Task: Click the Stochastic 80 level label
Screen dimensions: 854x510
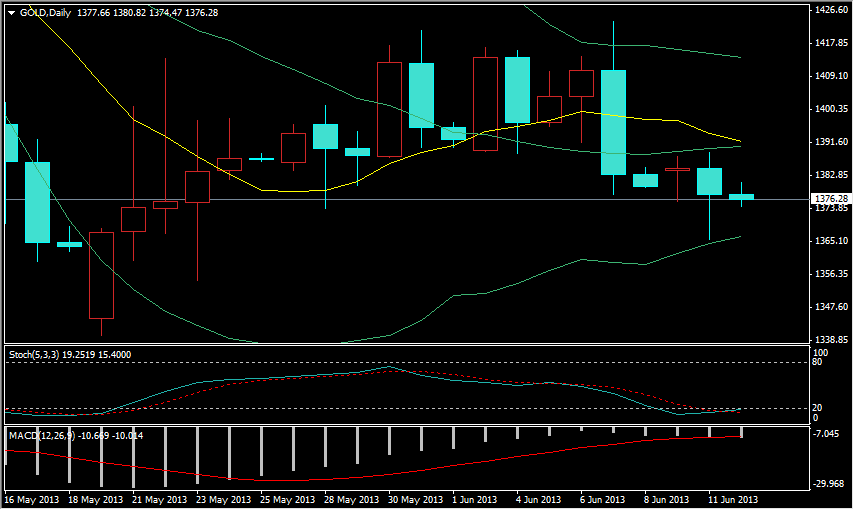Action: (x=817, y=362)
